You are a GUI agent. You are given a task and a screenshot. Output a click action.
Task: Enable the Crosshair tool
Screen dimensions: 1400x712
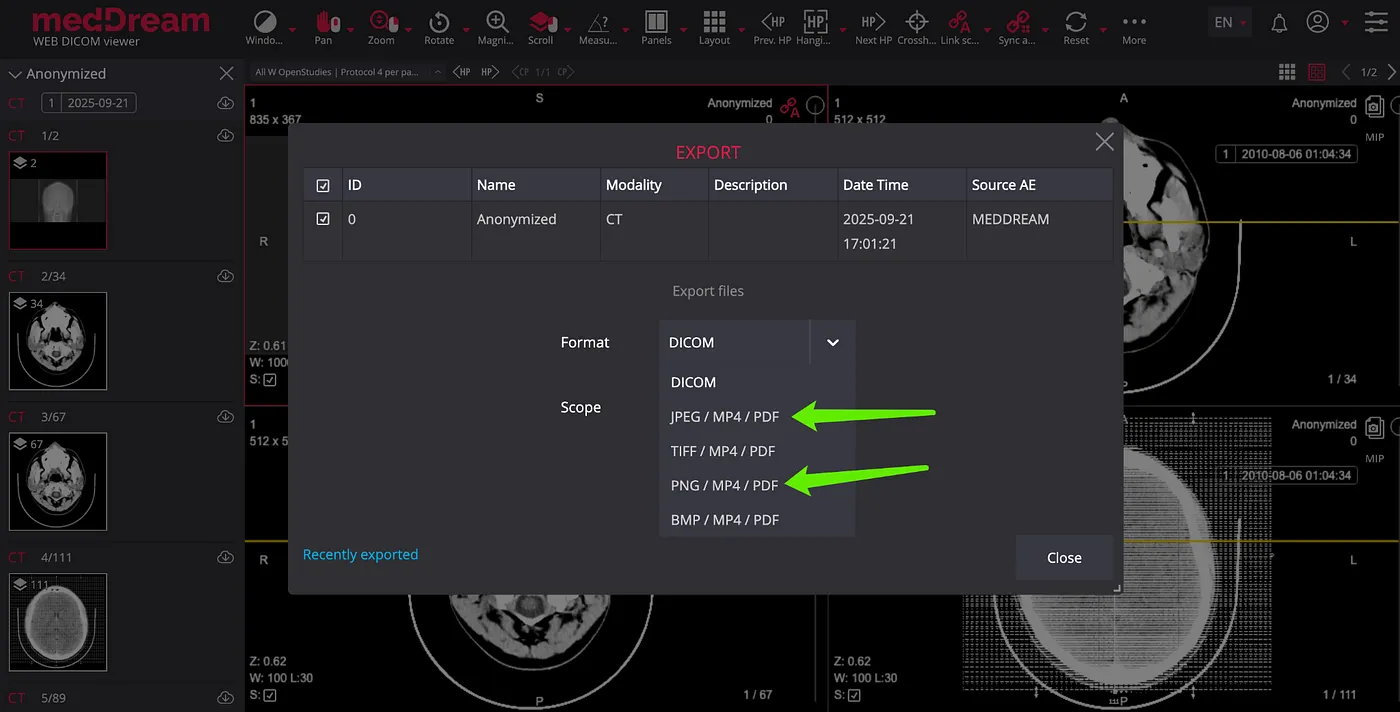coord(916,22)
